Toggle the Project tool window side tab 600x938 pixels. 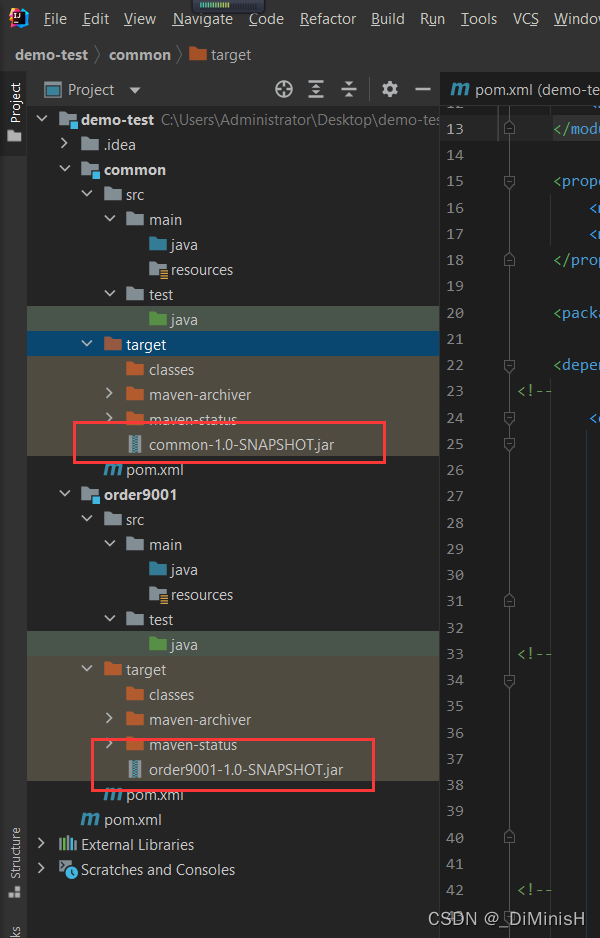tap(14, 112)
